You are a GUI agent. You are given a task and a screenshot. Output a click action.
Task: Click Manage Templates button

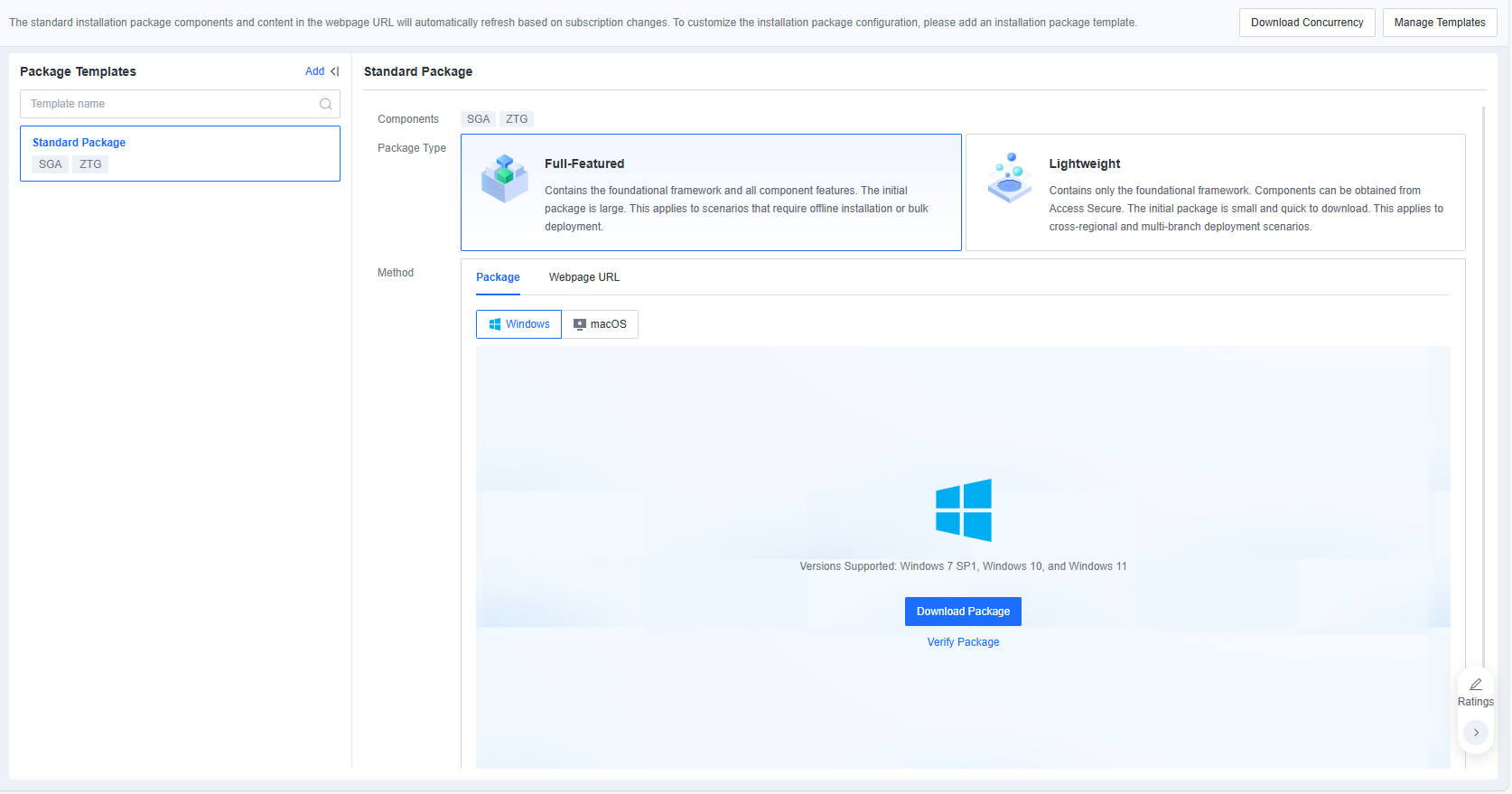pos(1440,23)
